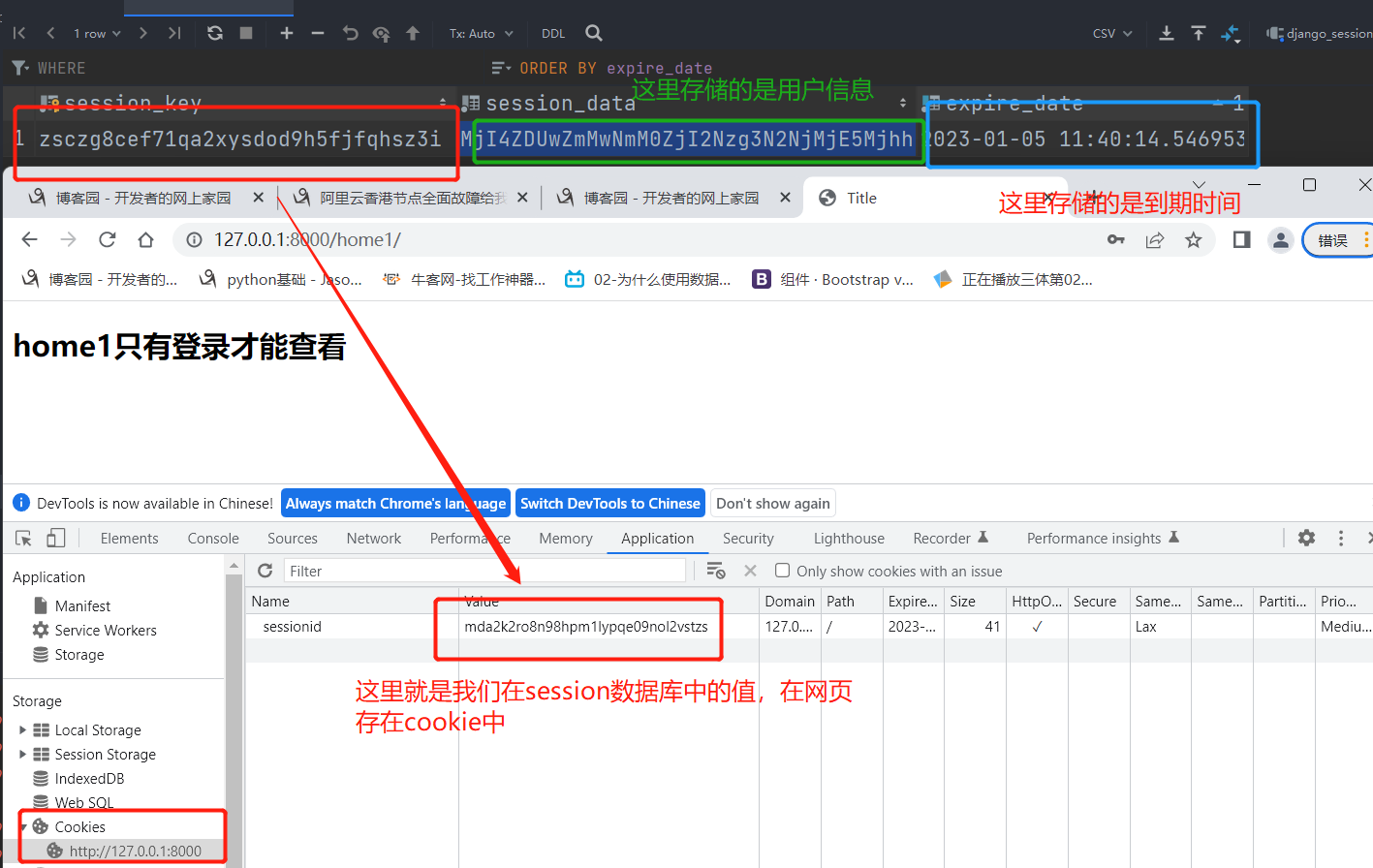This screenshot has height=868, width=1373.
Task: Submit changes to the database
Action: click(413, 33)
